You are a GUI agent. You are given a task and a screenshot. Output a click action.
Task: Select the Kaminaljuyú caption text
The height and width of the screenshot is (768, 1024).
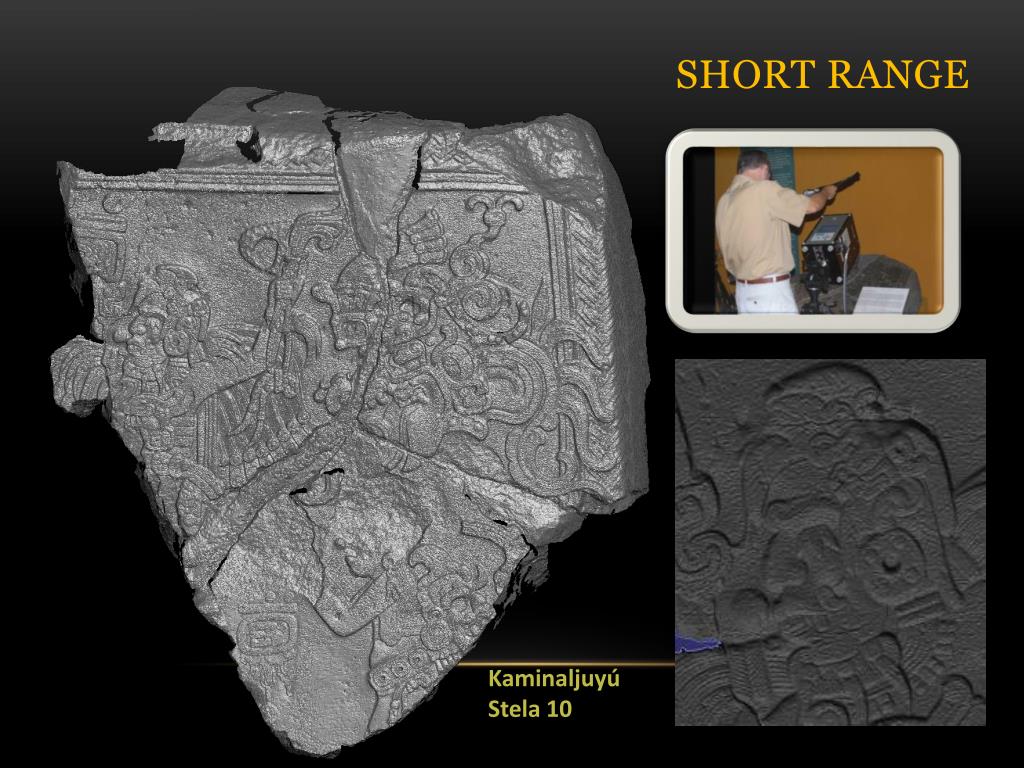point(554,679)
